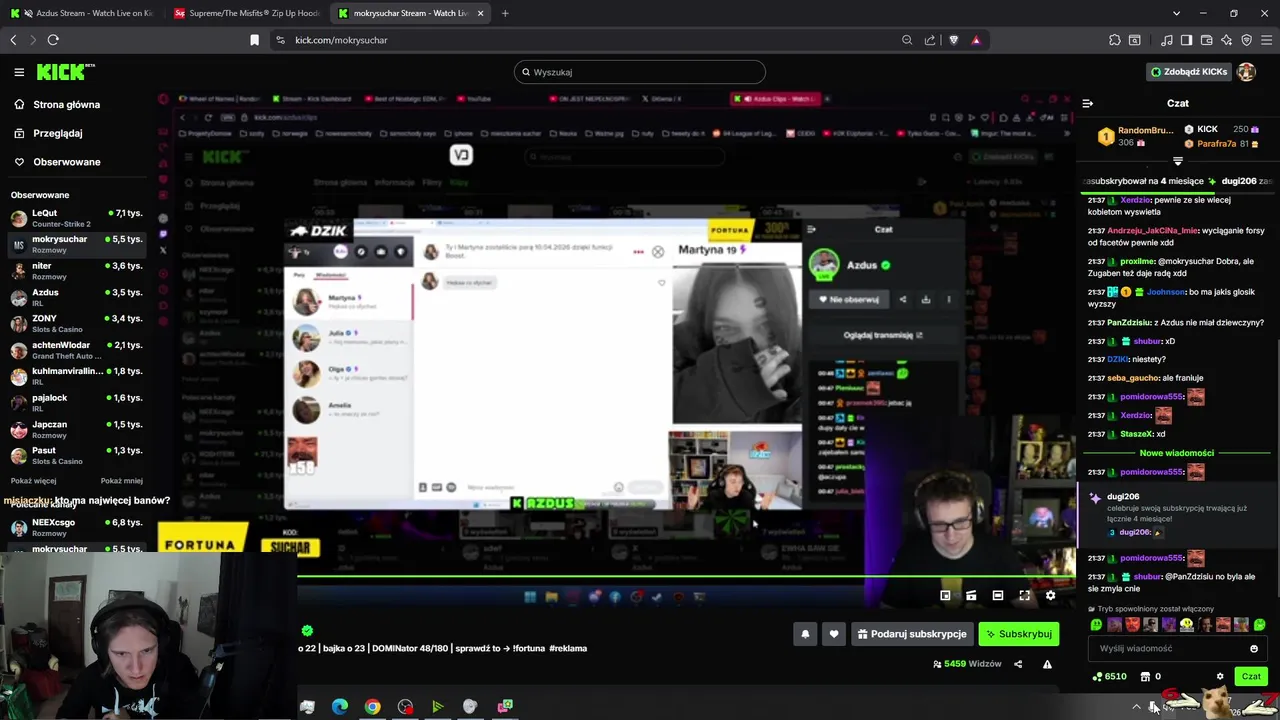
Task: Enable stream notifications bell
Action: pyautogui.click(x=805, y=634)
